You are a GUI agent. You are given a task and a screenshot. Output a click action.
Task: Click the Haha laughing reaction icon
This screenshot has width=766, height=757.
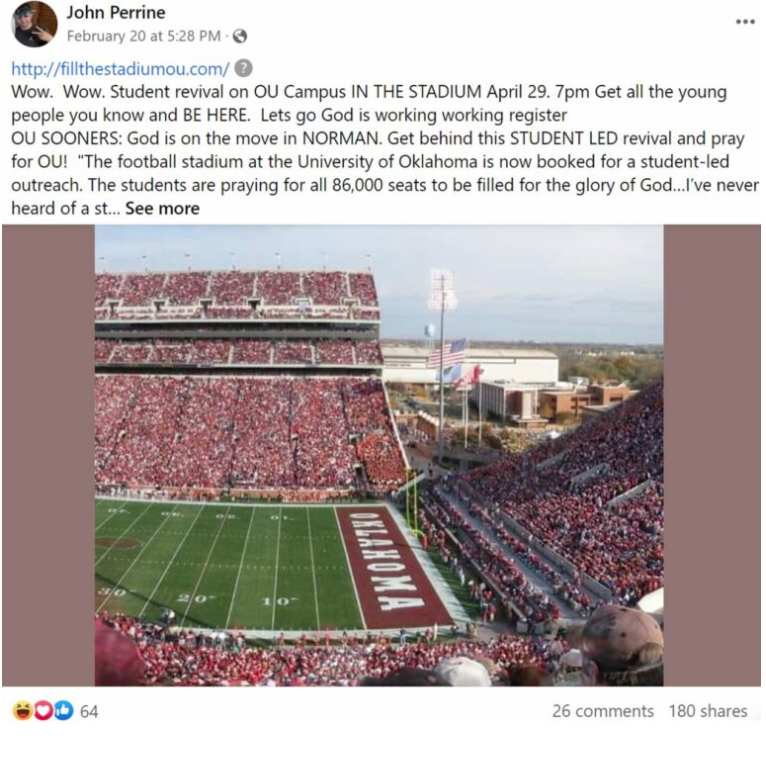[x=21, y=711]
